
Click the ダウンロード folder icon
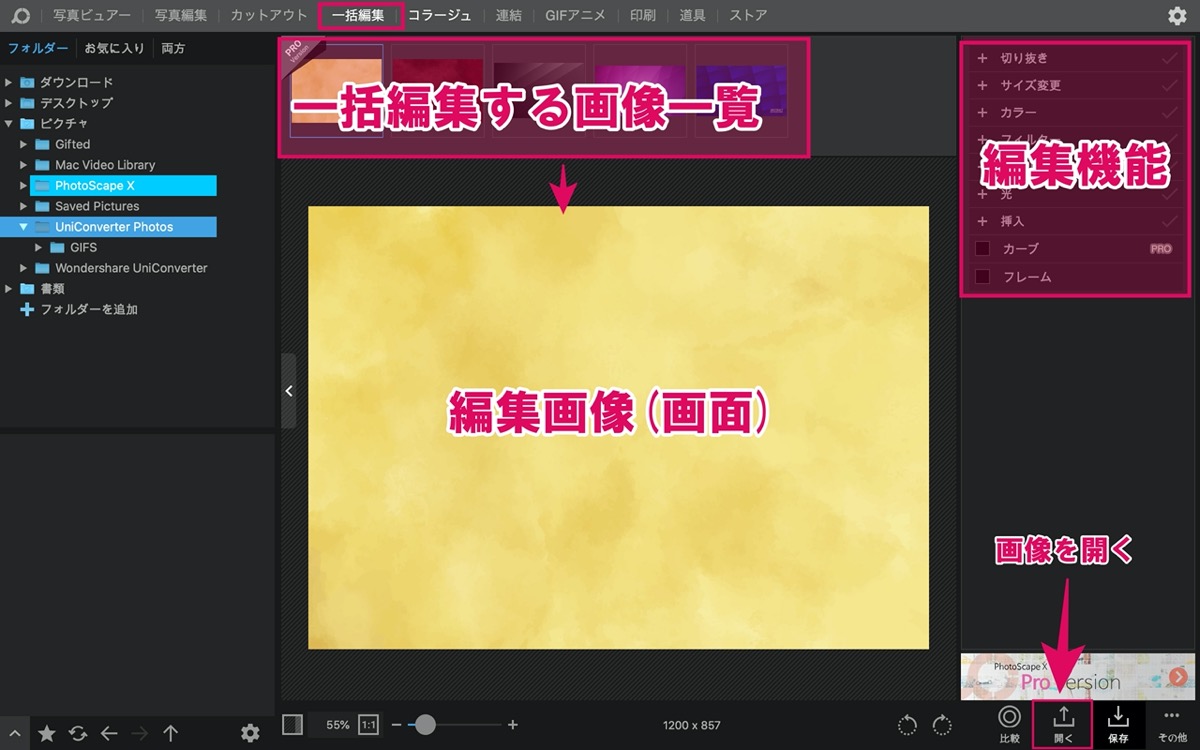[x=27, y=82]
